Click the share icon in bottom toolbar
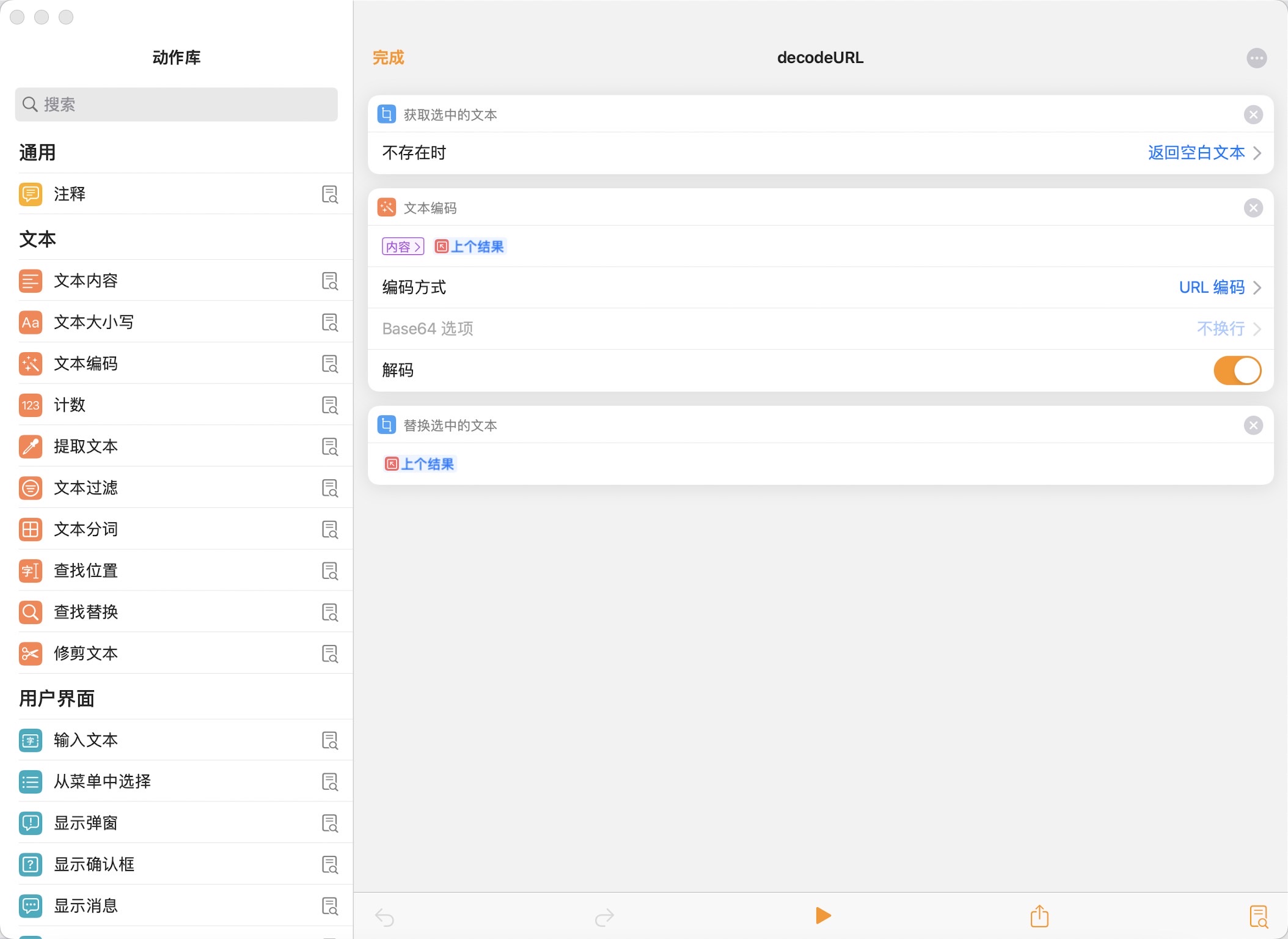1288x939 pixels. pyautogui.click(x=1039, y=916)
